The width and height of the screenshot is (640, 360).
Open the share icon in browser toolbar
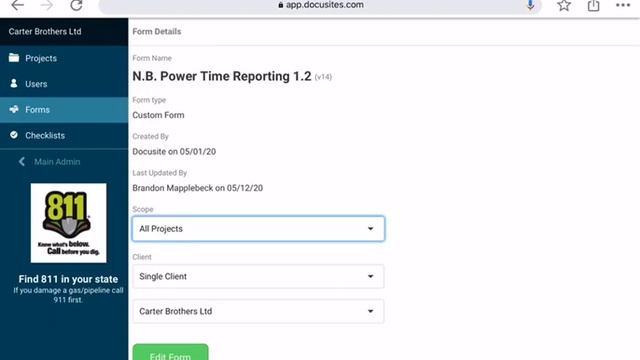pos(593,5)
